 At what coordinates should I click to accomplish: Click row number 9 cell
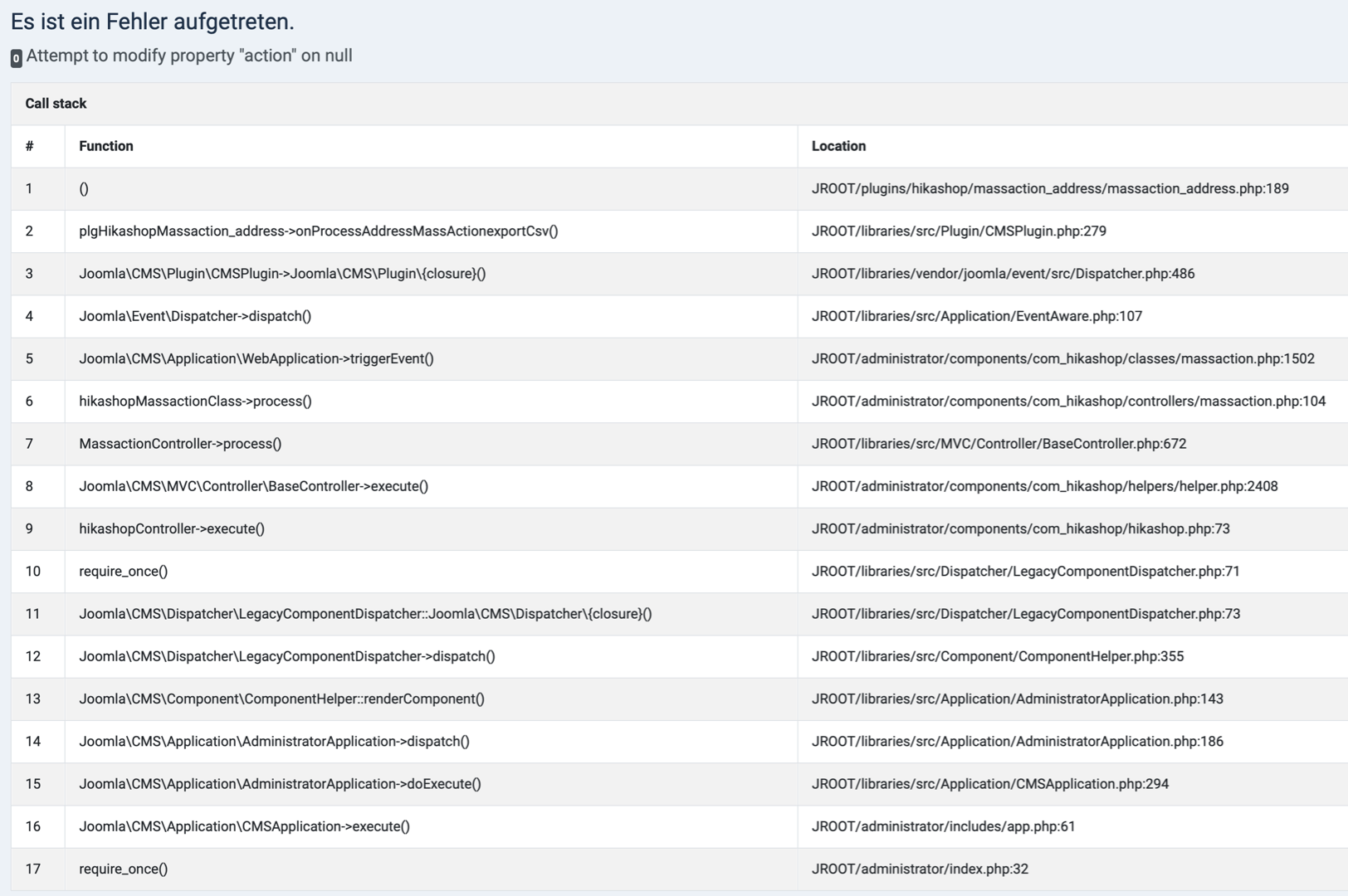tap(38, 528)
